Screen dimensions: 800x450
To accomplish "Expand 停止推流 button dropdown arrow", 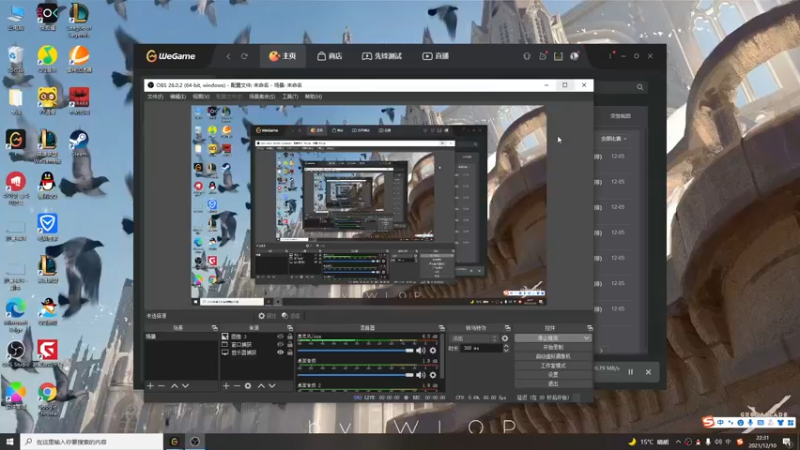I will (587, 338).
